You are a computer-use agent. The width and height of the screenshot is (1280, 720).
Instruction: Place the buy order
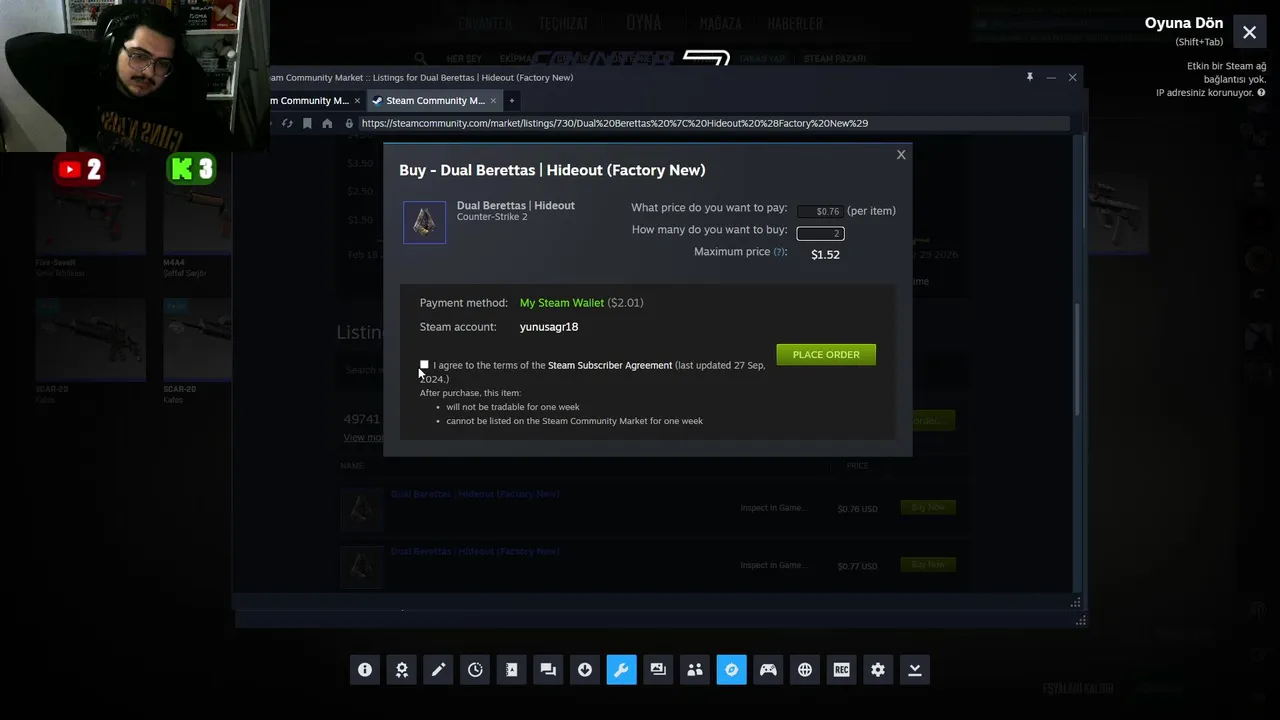[x=826, y=354]
